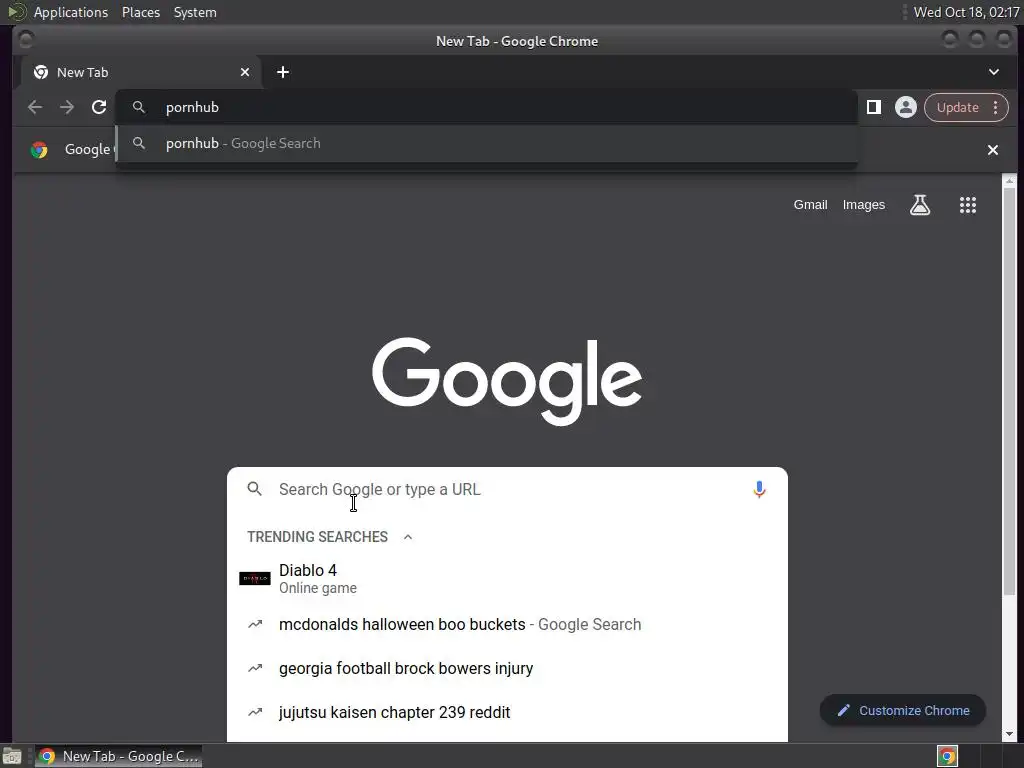The image size is (1024, 768).
Task: Click the magnifier icon in the Google search box
Action: pyautogui.click(x=255, y=489)
